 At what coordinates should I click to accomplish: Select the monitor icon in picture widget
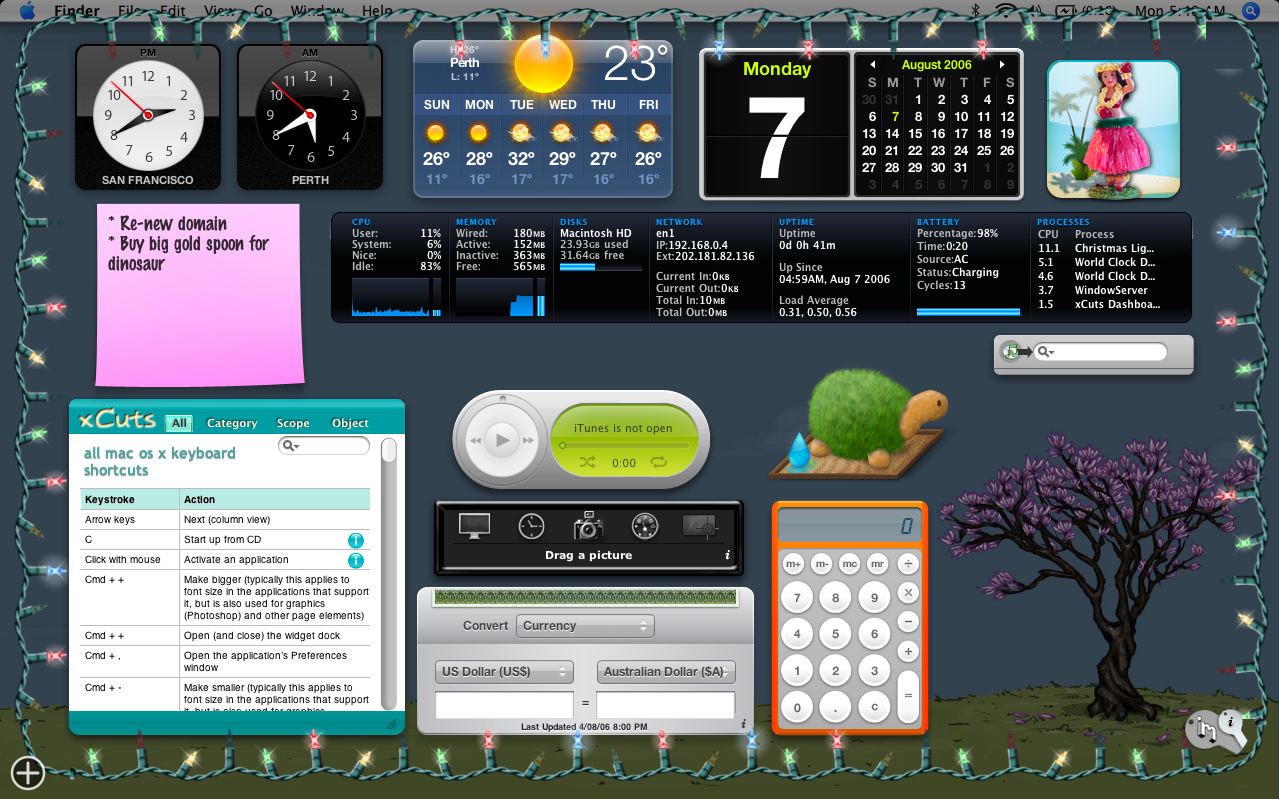click(x=474, y=525)
